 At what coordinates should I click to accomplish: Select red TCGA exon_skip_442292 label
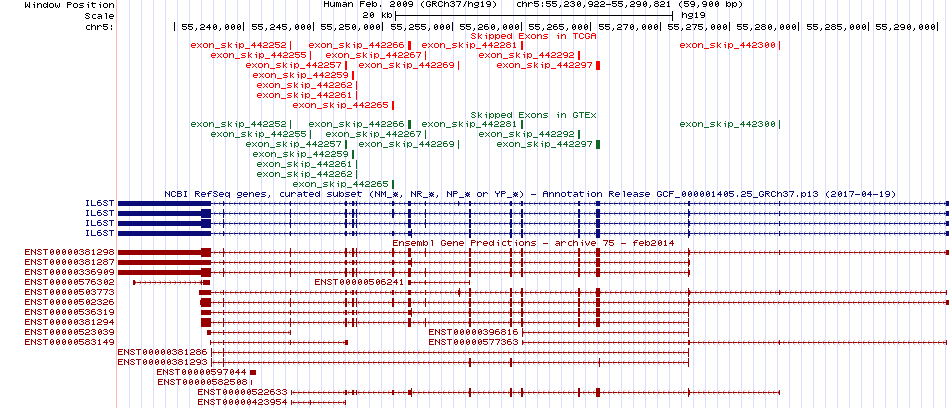point(526,55)
